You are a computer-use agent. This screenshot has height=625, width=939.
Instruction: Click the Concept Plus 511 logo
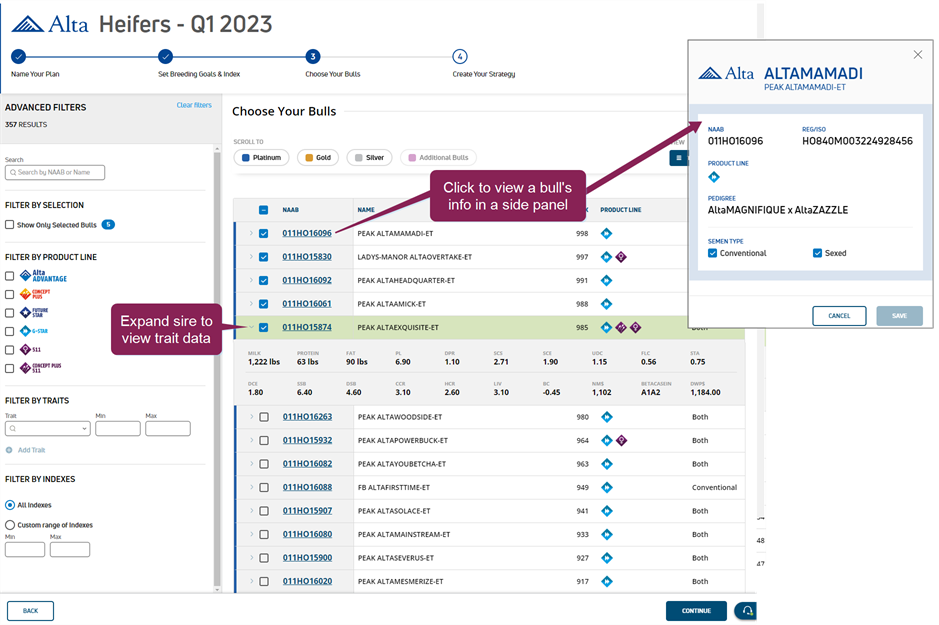(40, 368)
